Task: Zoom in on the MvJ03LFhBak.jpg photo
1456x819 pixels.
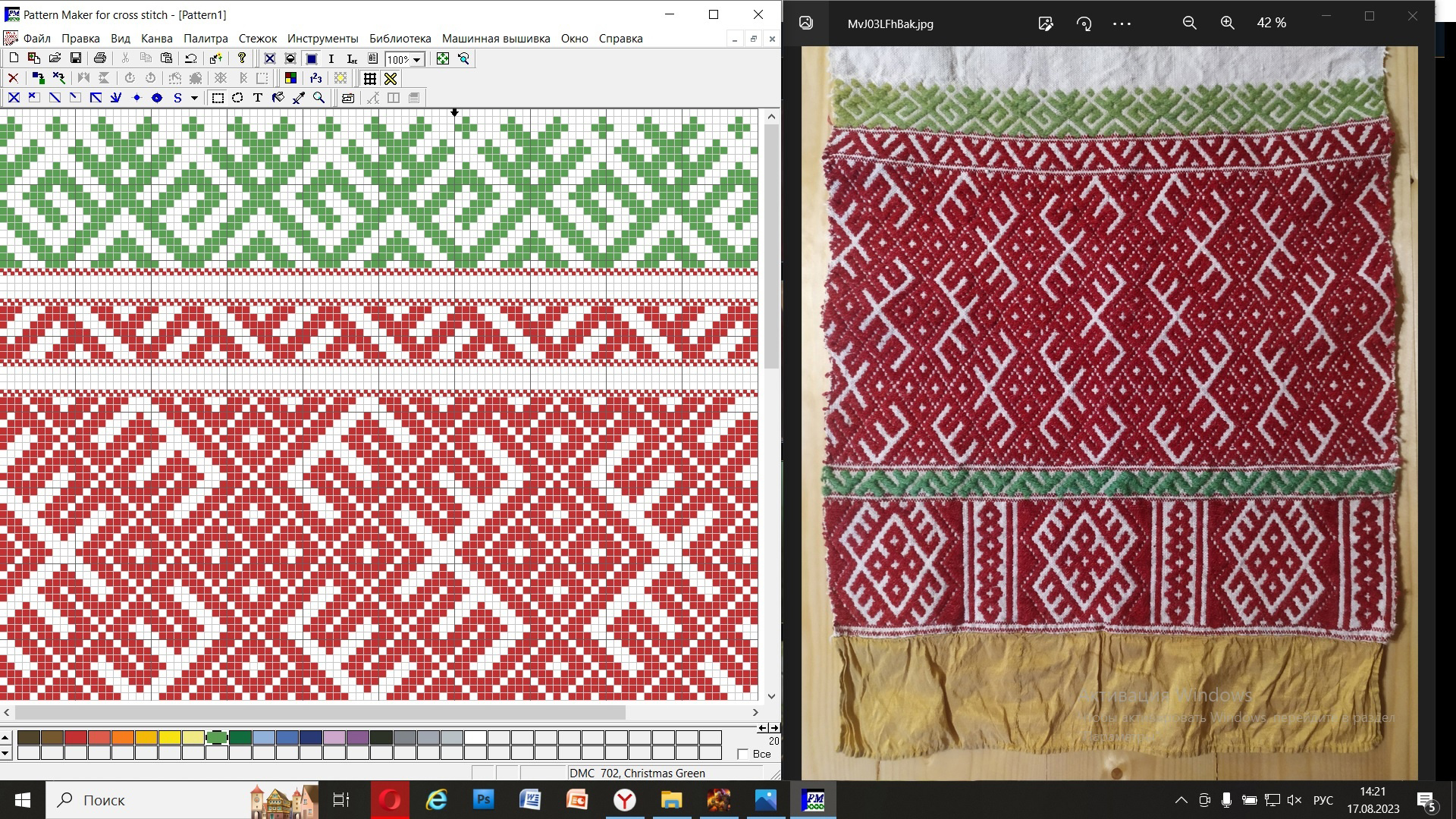Action: click(1227, 24)
